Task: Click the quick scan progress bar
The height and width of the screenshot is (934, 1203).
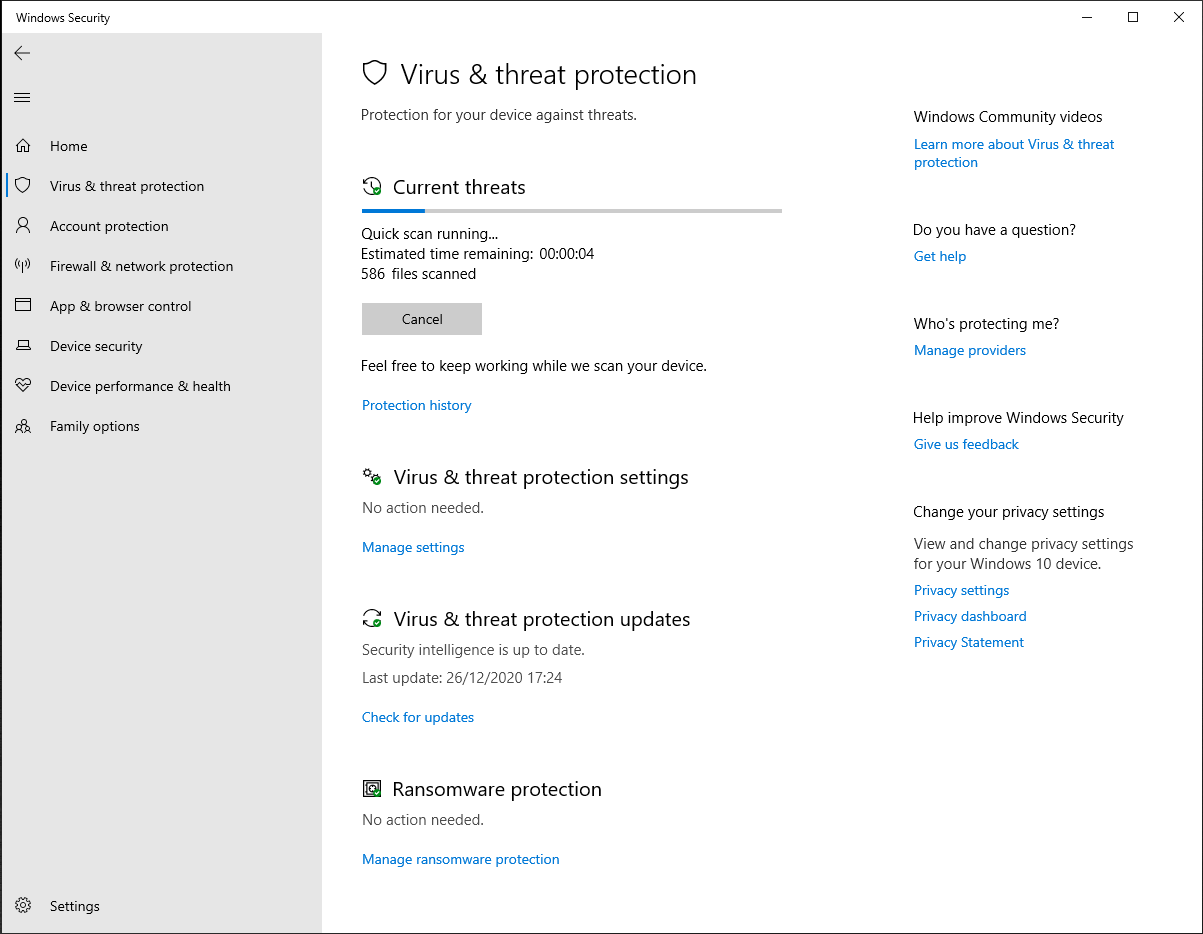Action: pos(571,211)
